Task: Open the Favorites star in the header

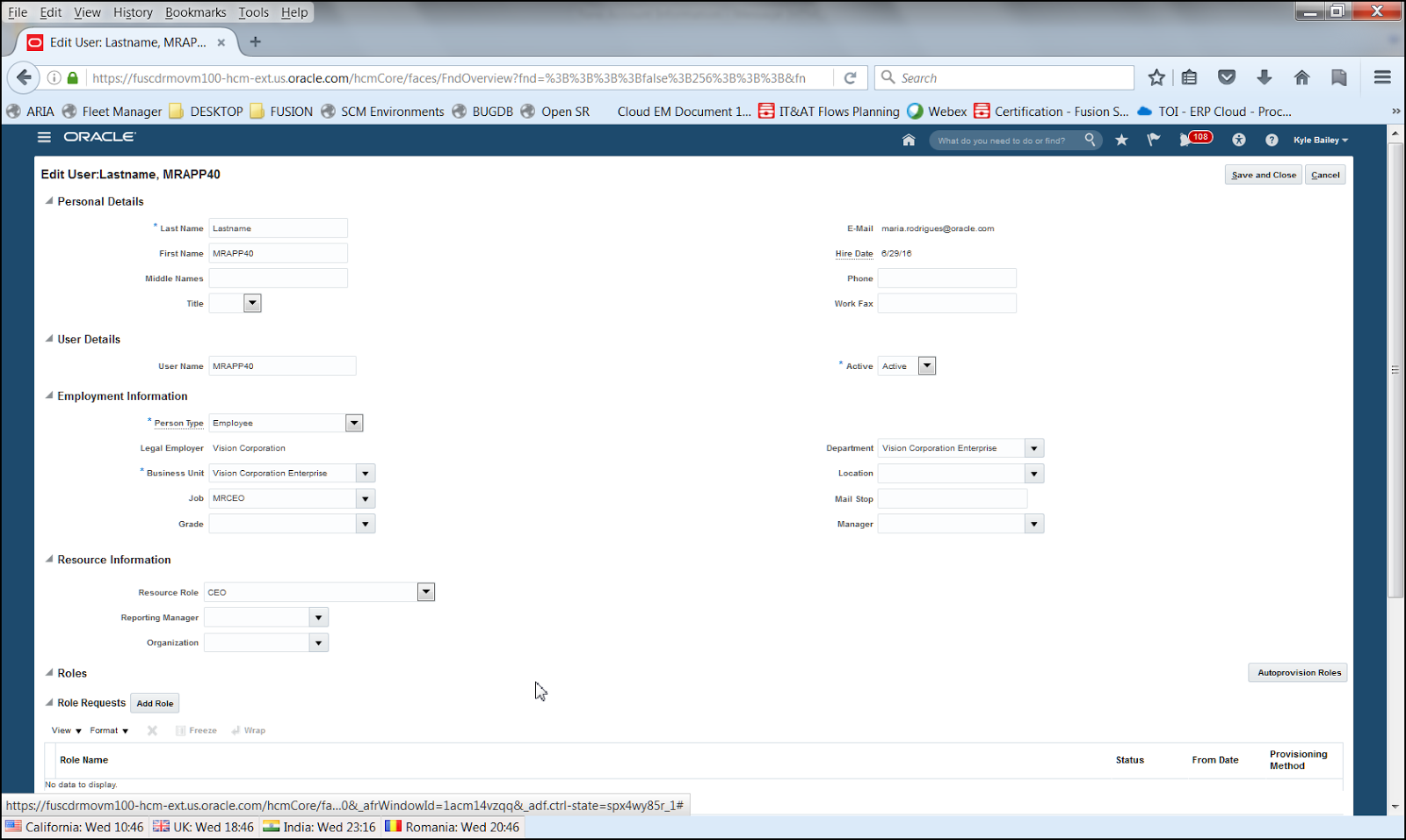Action: point(1121,139)
